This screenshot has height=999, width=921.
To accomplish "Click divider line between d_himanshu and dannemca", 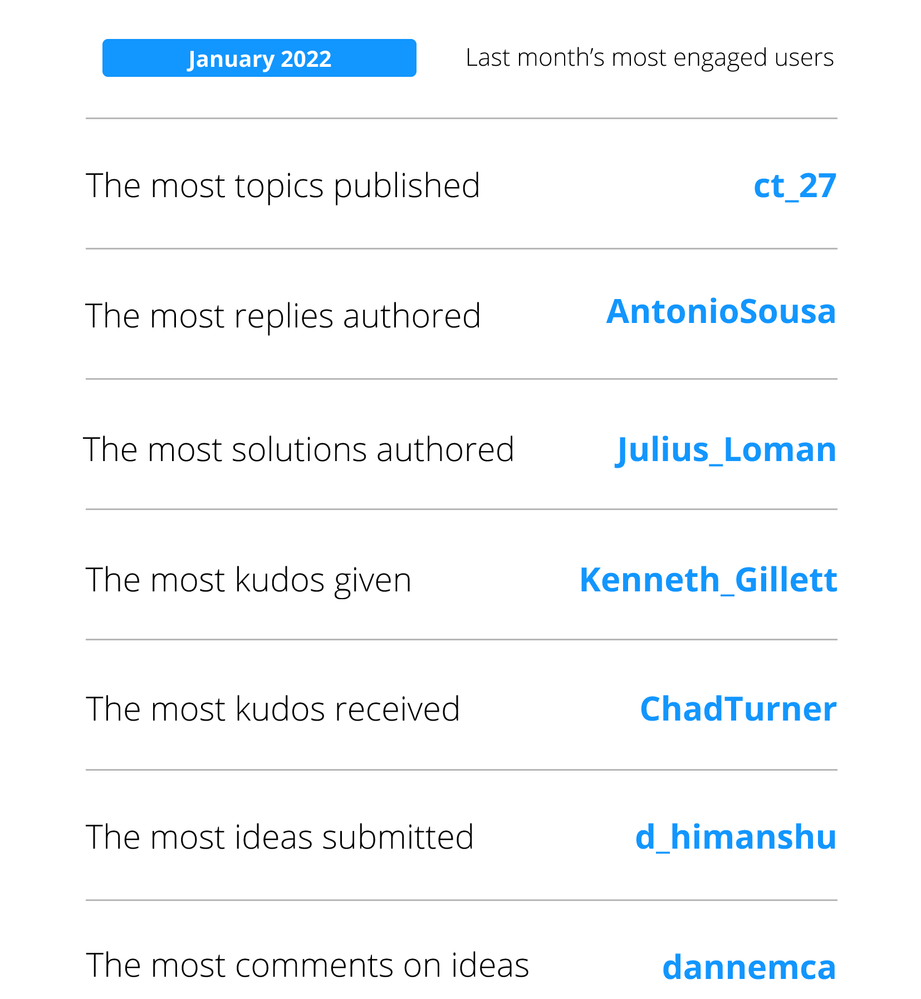I will pos(461,900).
